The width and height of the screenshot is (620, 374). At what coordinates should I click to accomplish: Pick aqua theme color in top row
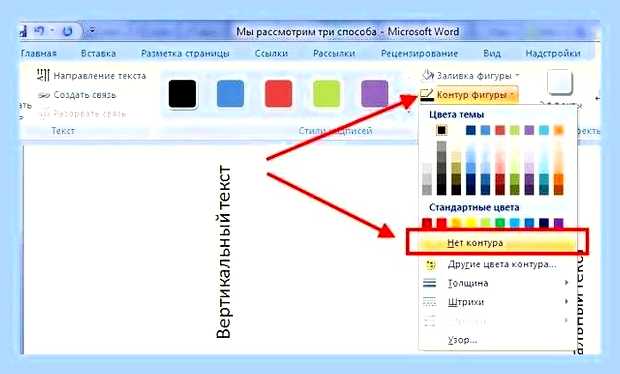[x=544, y=130]
